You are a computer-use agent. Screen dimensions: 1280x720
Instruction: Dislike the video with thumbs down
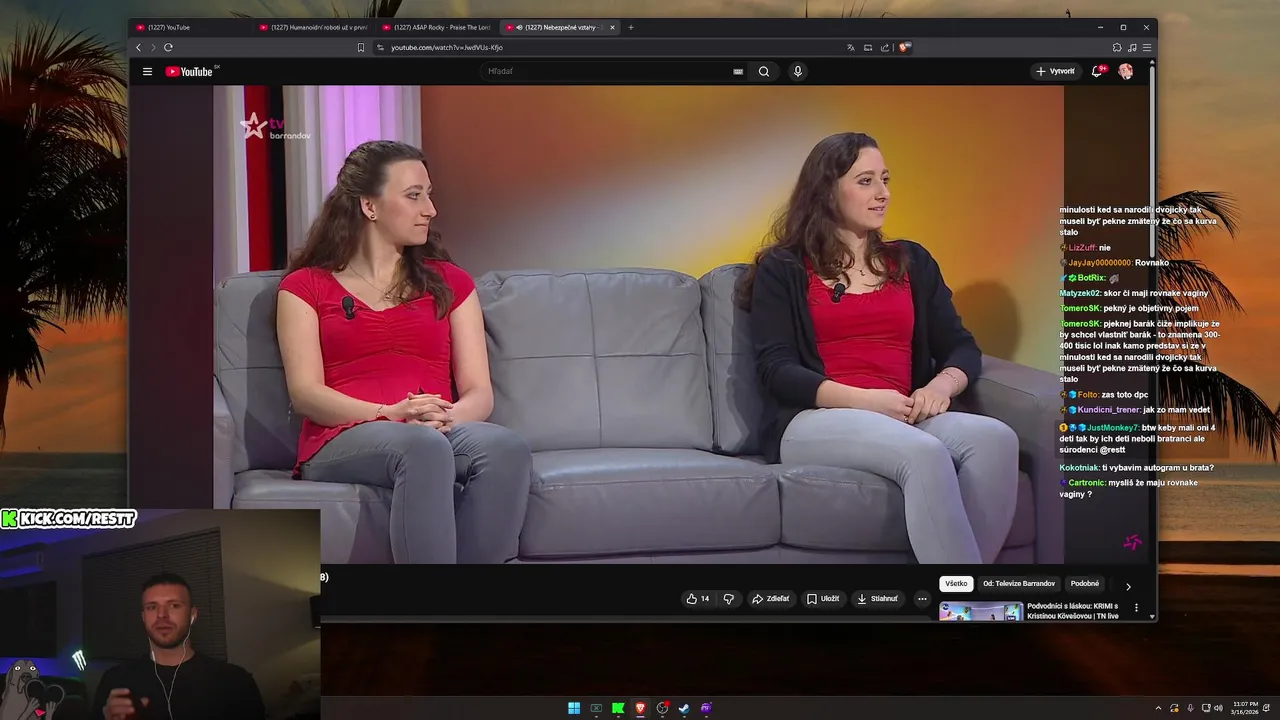[x=729, y=599]
